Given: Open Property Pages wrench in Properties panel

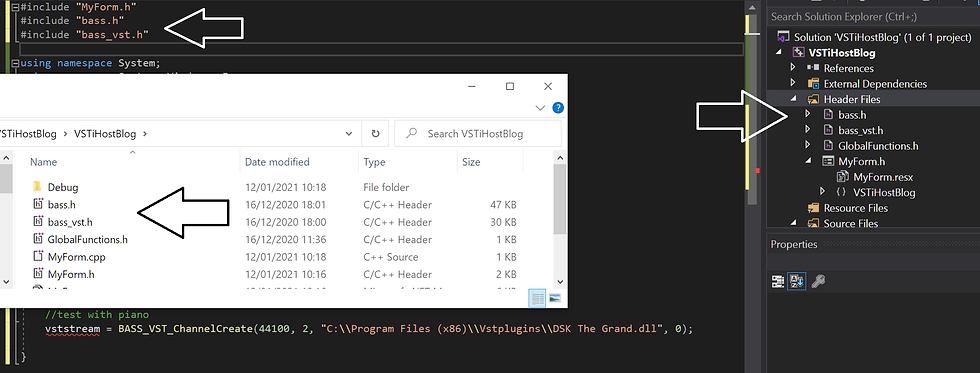Looking at the screenshot, I should pos(818,282).
